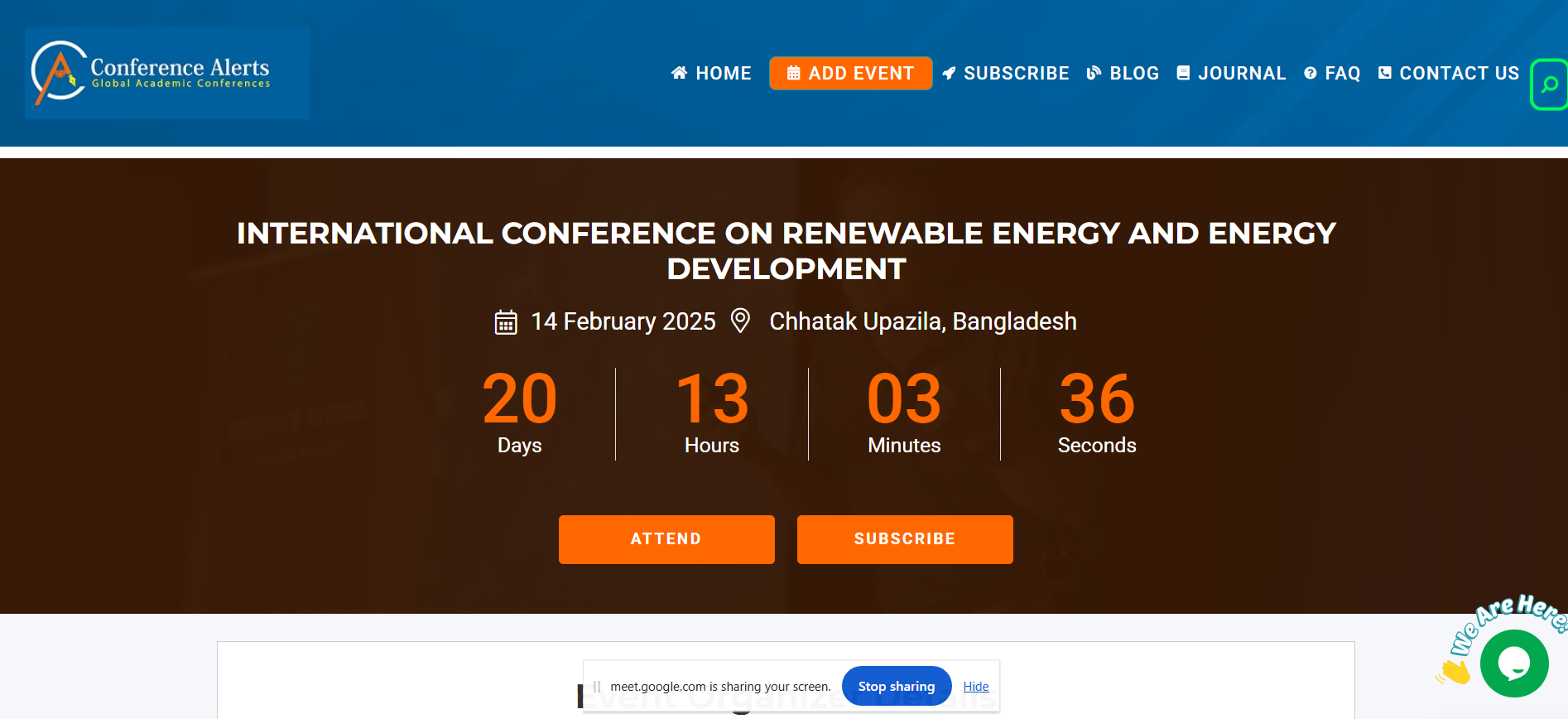Click the Conference Alerts logo
This screenshot has height=719, width=1568.
click(166, 73)
